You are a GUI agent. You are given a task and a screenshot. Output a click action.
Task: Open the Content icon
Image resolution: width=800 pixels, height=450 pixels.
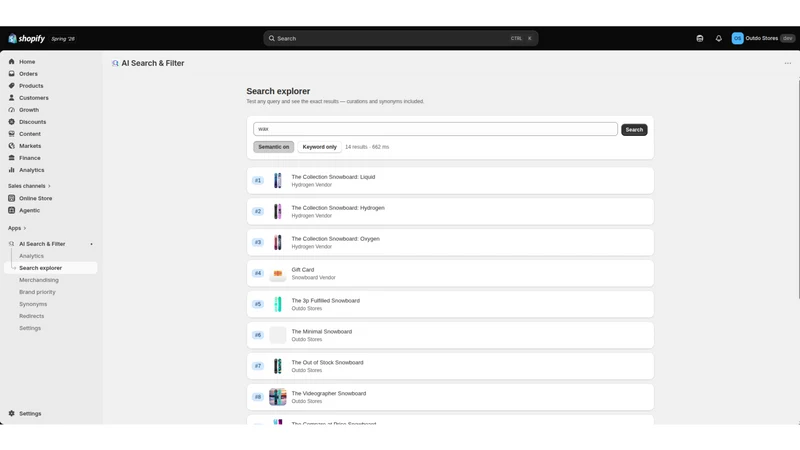[12, 134]
